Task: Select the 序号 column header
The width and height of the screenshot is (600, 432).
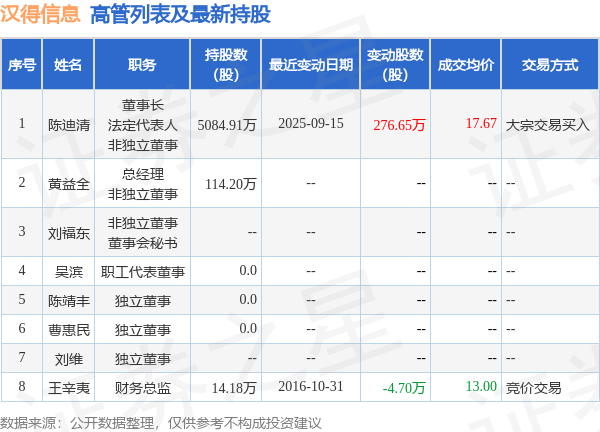Action: (22, 65)
